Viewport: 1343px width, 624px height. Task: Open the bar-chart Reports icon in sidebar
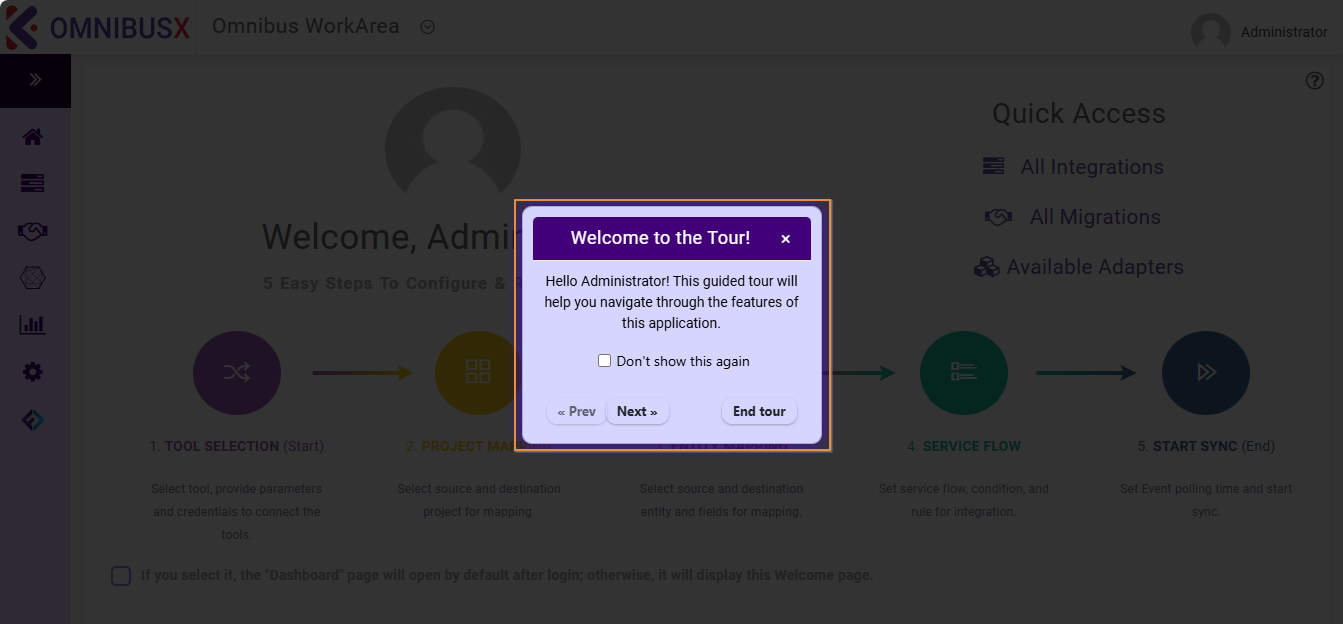pyautogui.click(x=32, y=324)
